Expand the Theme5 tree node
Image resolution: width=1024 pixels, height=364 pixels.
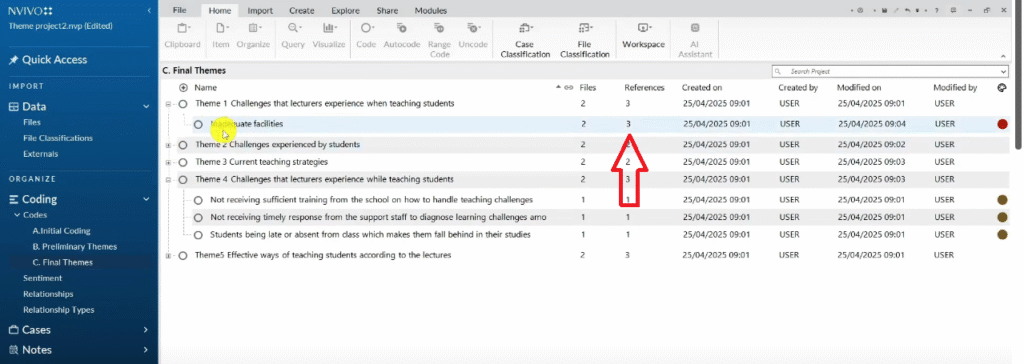(x=168, y=256)
